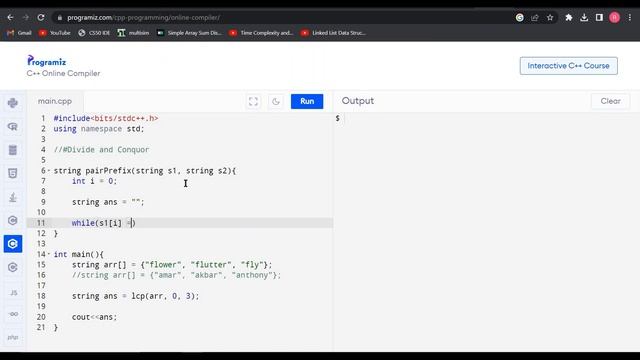Screen dimensions: 640x360
Task: Click the 'using namespace std;' line
Action: [x=99, y=129]
